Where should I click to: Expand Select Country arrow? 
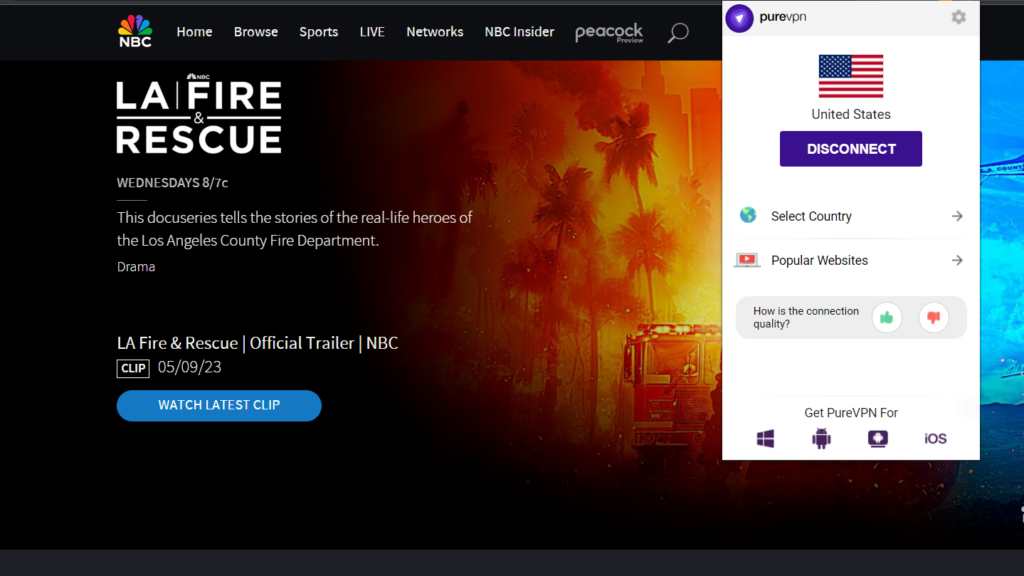click(957, 216)
